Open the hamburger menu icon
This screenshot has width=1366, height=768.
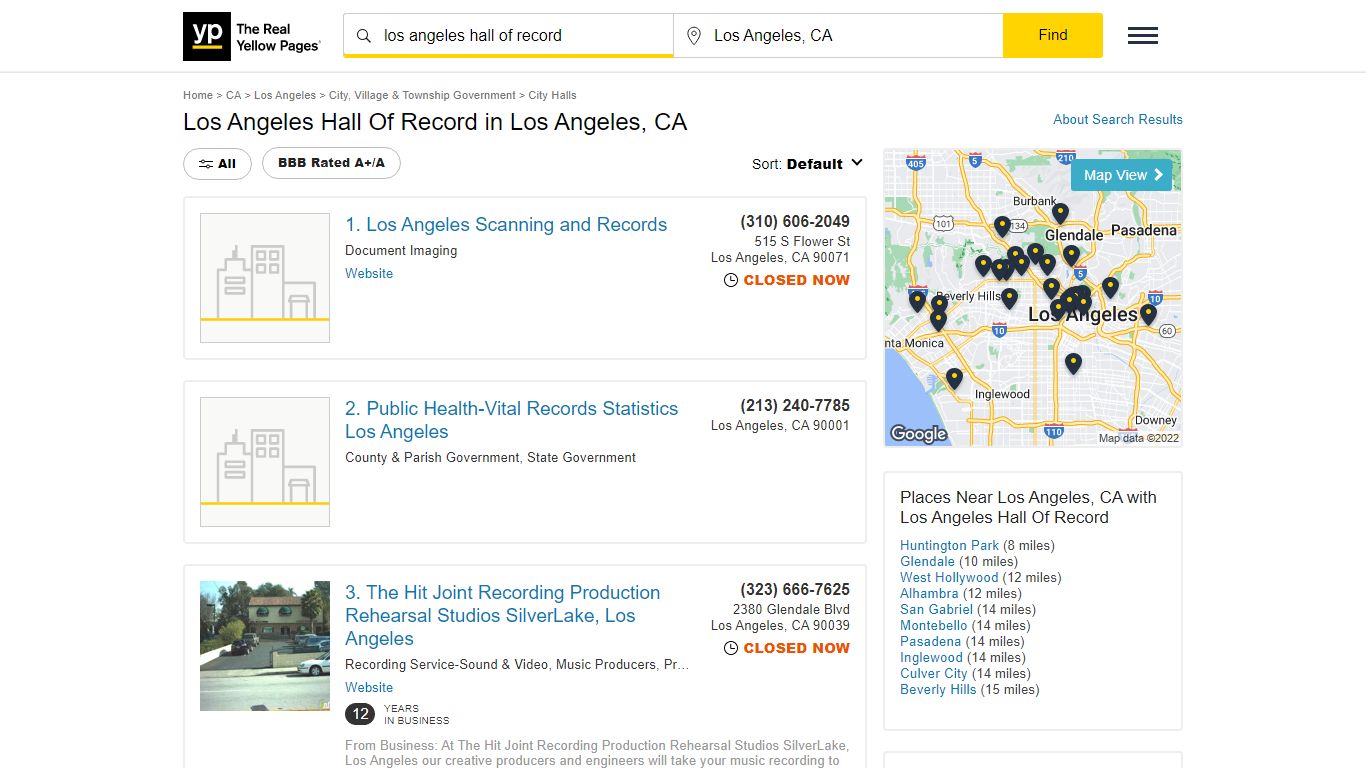[x=1143, y=36]
